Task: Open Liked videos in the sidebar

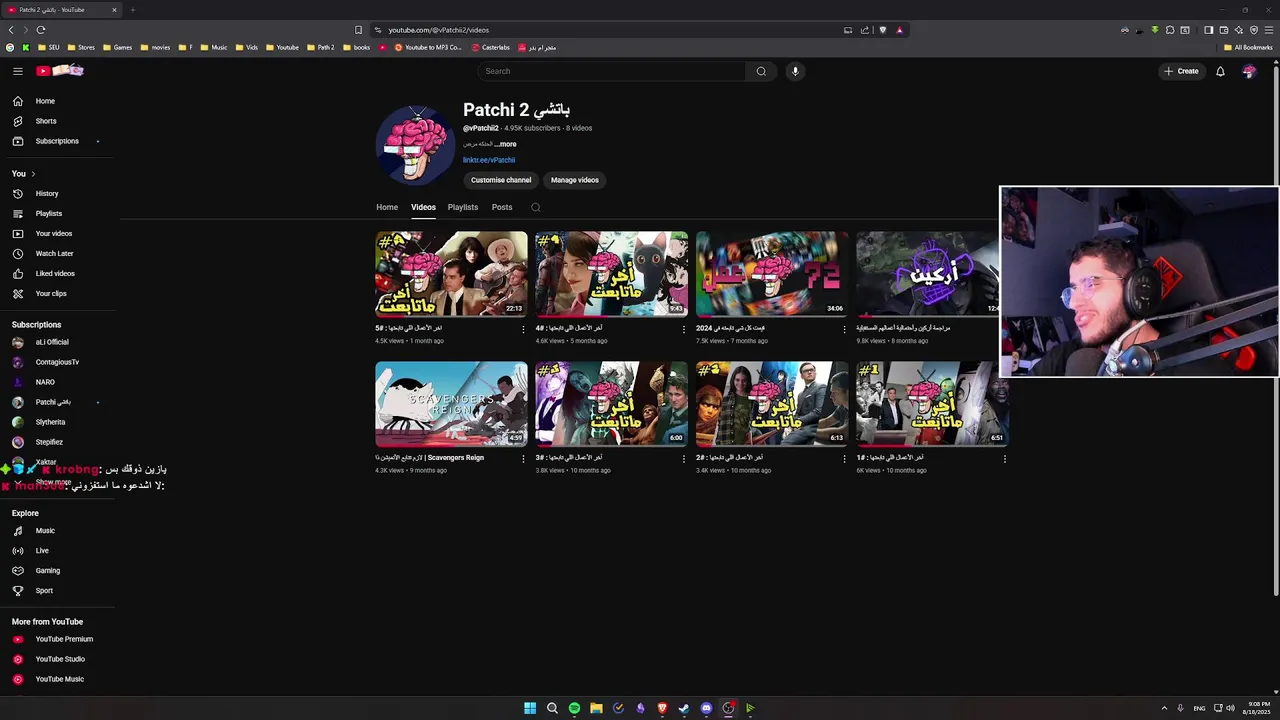Action: pos(57,273)
